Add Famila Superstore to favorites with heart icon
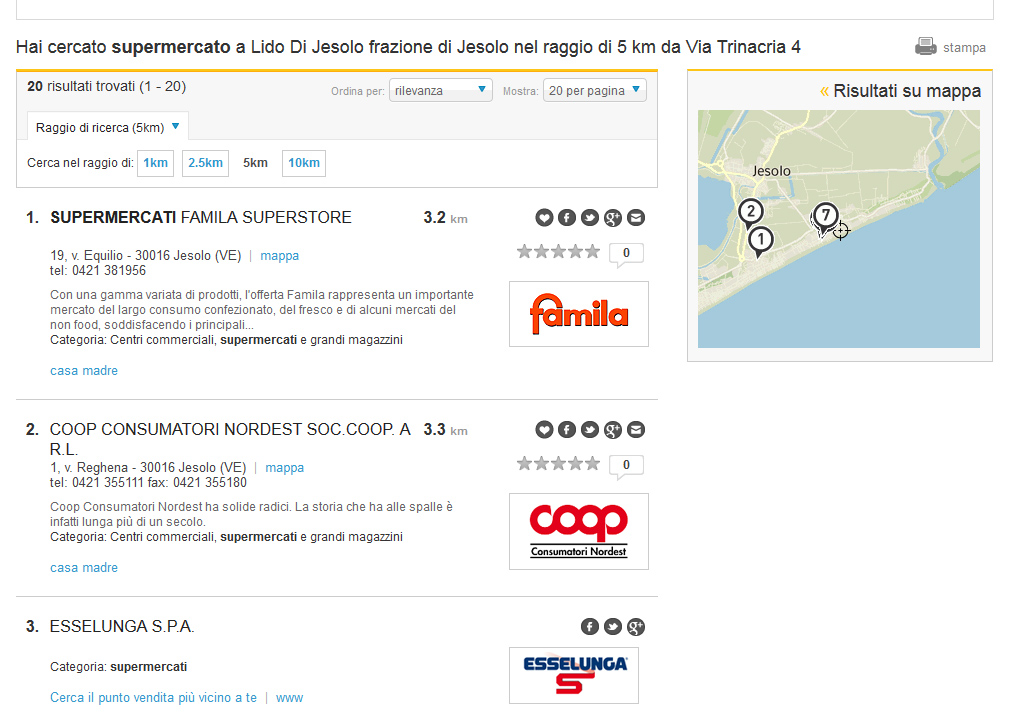This screenshot has height=712, width=1023. [544, 217]
